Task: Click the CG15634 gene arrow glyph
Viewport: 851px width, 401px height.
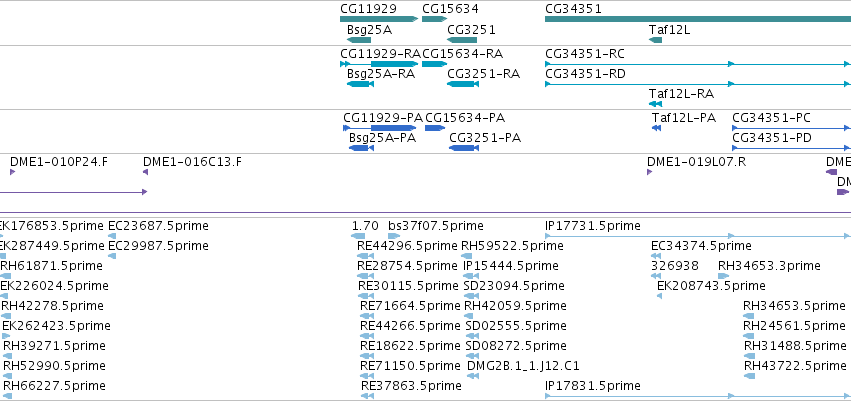Action: coord(434,19)
